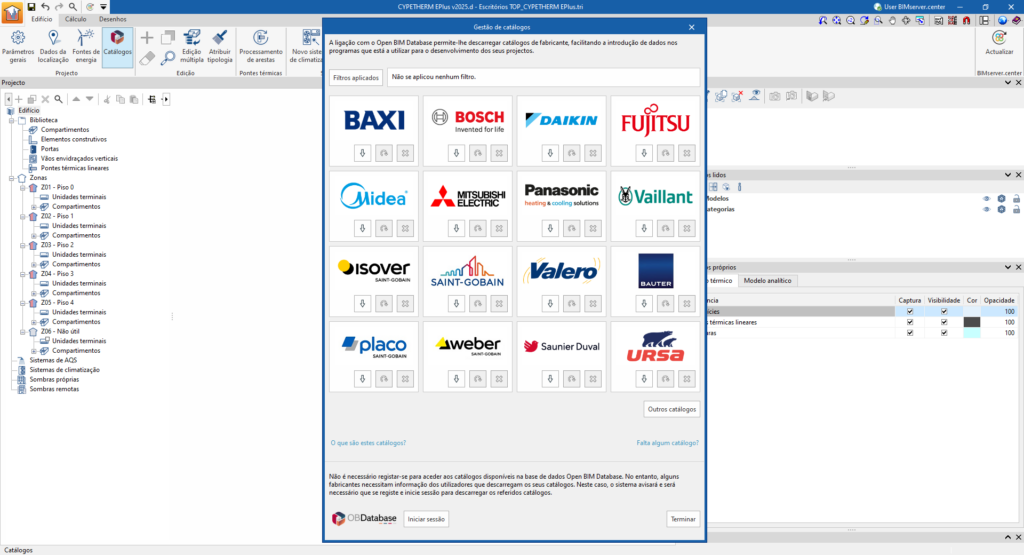Toggle Visibilidade checkbox for térmicas lineares row
Viewport: 1024px width, 555px height.
click(944, 322)
